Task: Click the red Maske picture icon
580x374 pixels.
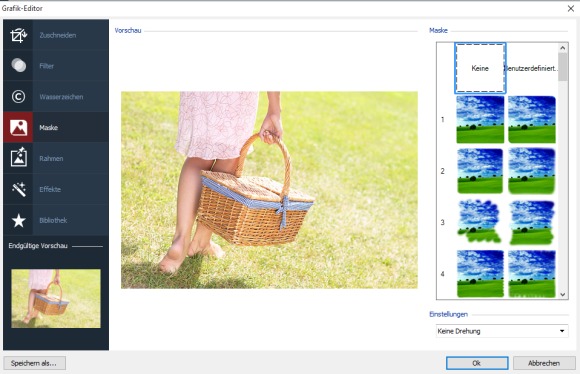Action: pyautogui.click(x=18, y=128)
